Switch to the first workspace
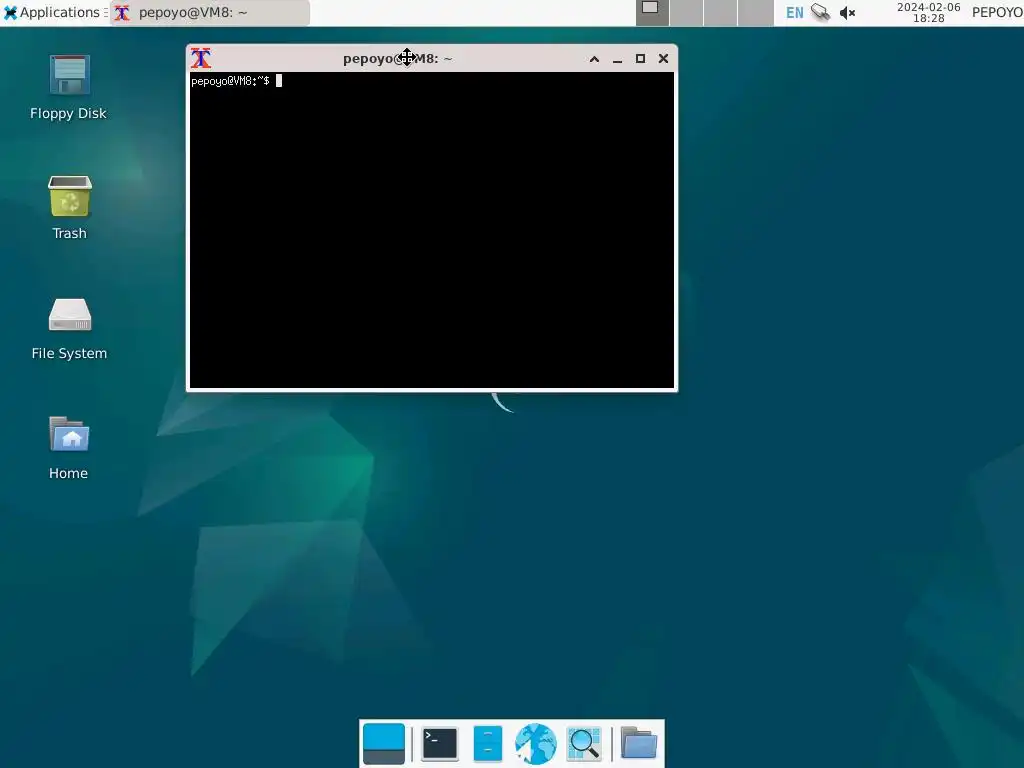The height and width of the screenshot is (768, 1024). point(652,12)
